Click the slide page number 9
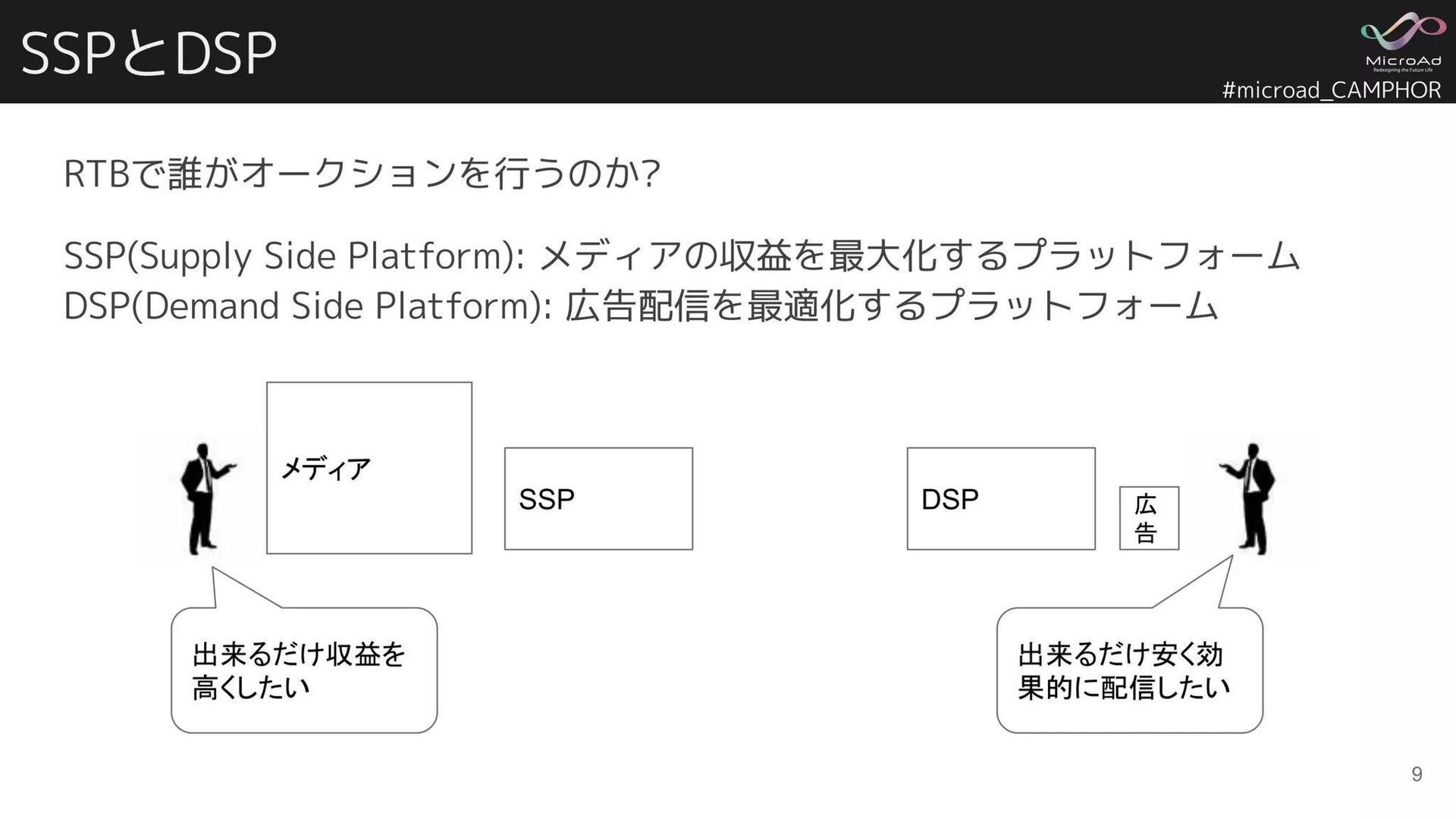 point(1416,773)
